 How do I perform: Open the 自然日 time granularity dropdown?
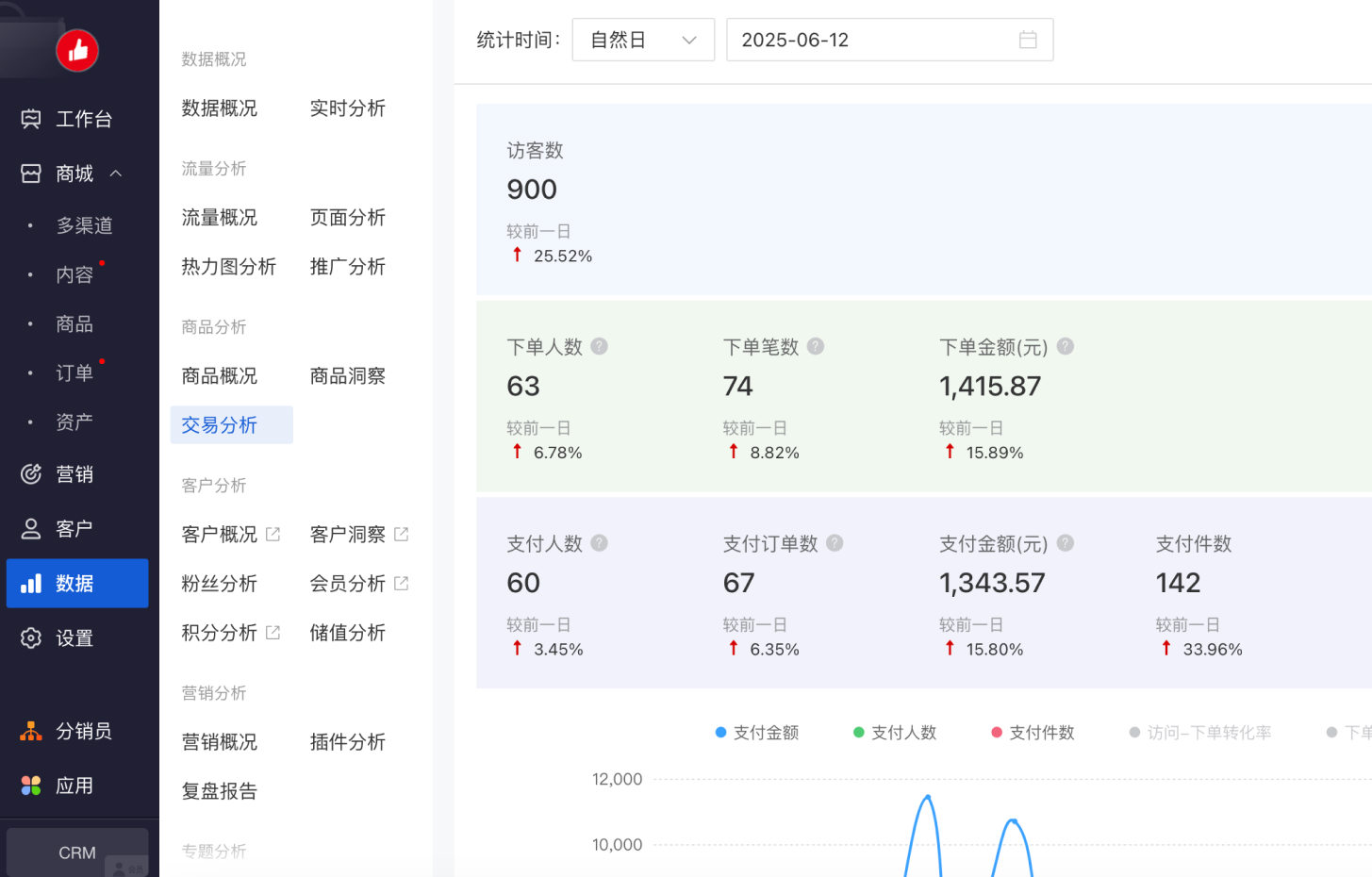tap(642, 40)
